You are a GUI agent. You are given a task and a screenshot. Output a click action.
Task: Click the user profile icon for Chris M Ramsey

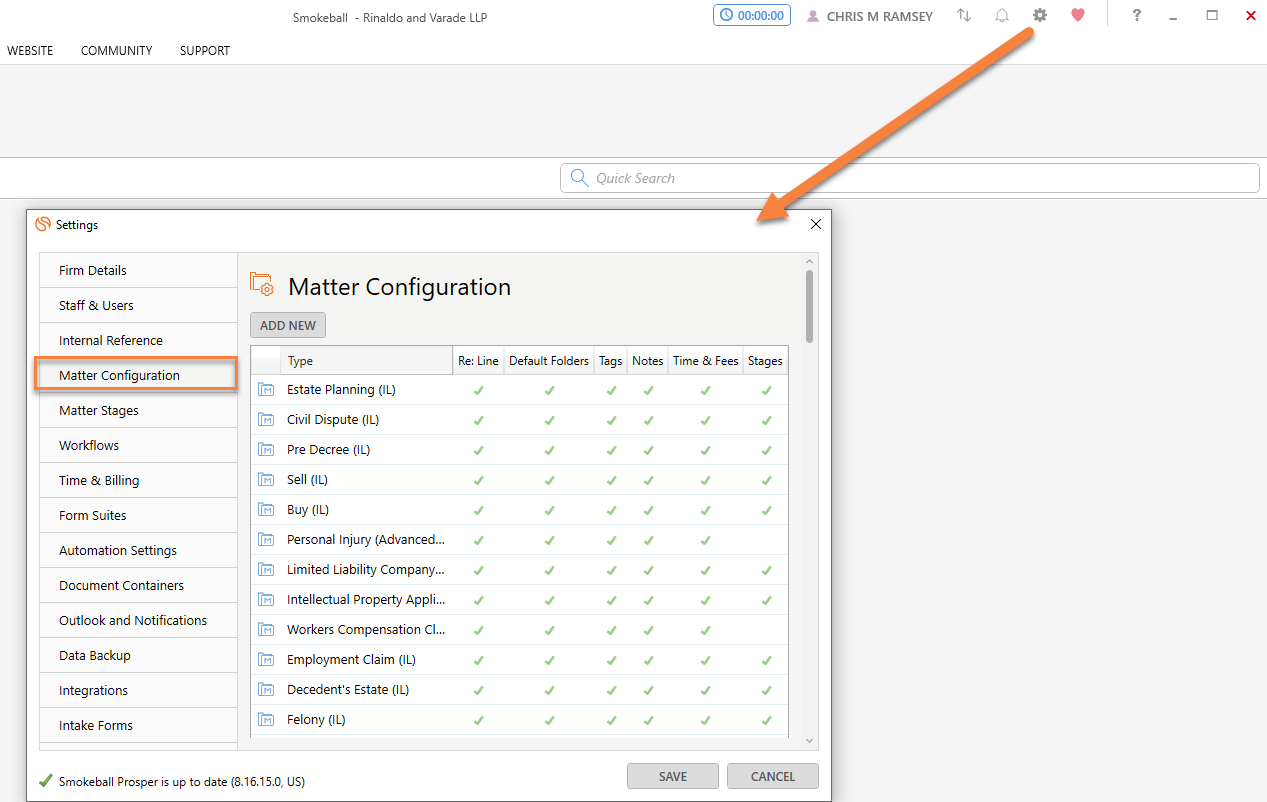(x=813, y=16)
